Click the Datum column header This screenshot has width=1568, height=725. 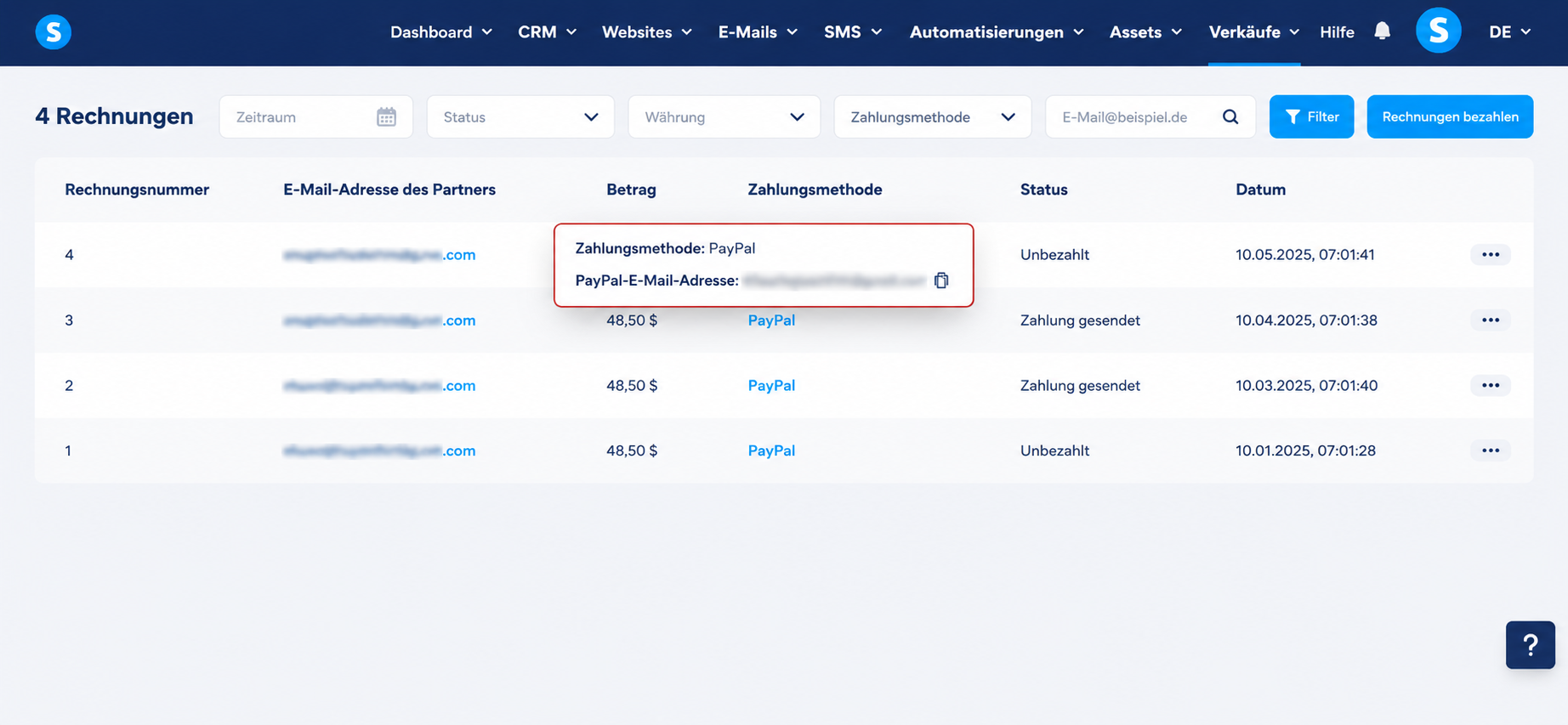[1260, 190]
